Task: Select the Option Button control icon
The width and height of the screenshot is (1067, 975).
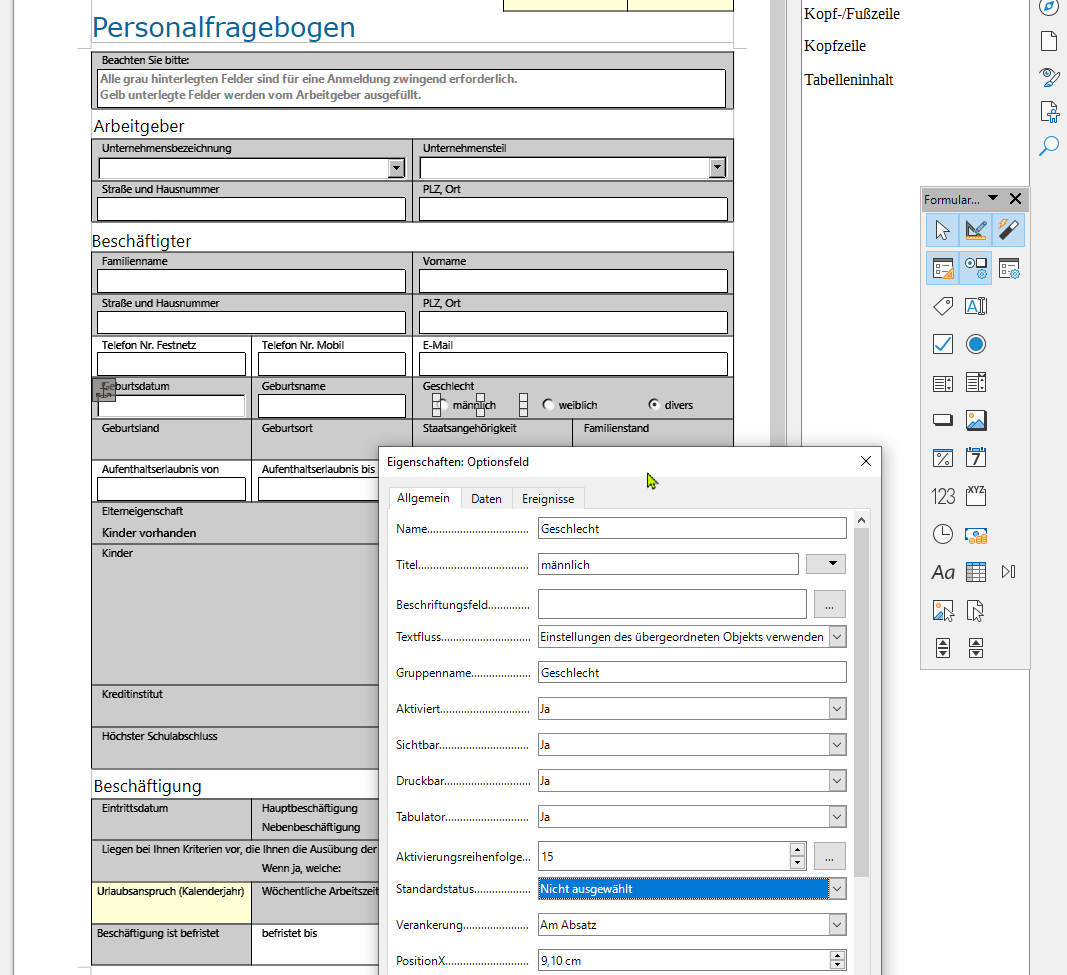Action: point(975,344)
